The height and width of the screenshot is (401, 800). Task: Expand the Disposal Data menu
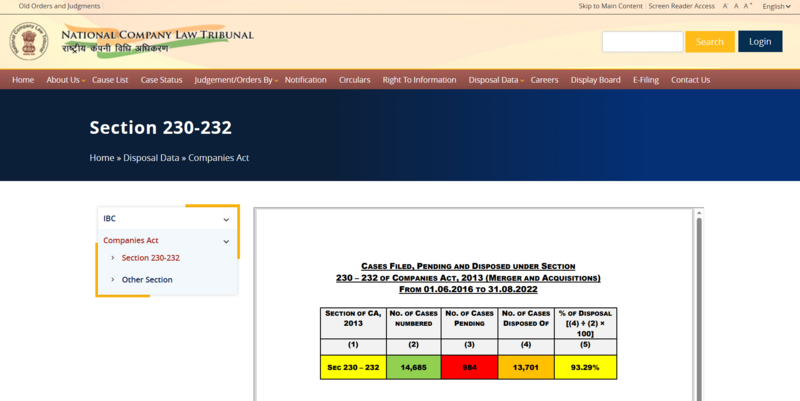tap(496, 80)
